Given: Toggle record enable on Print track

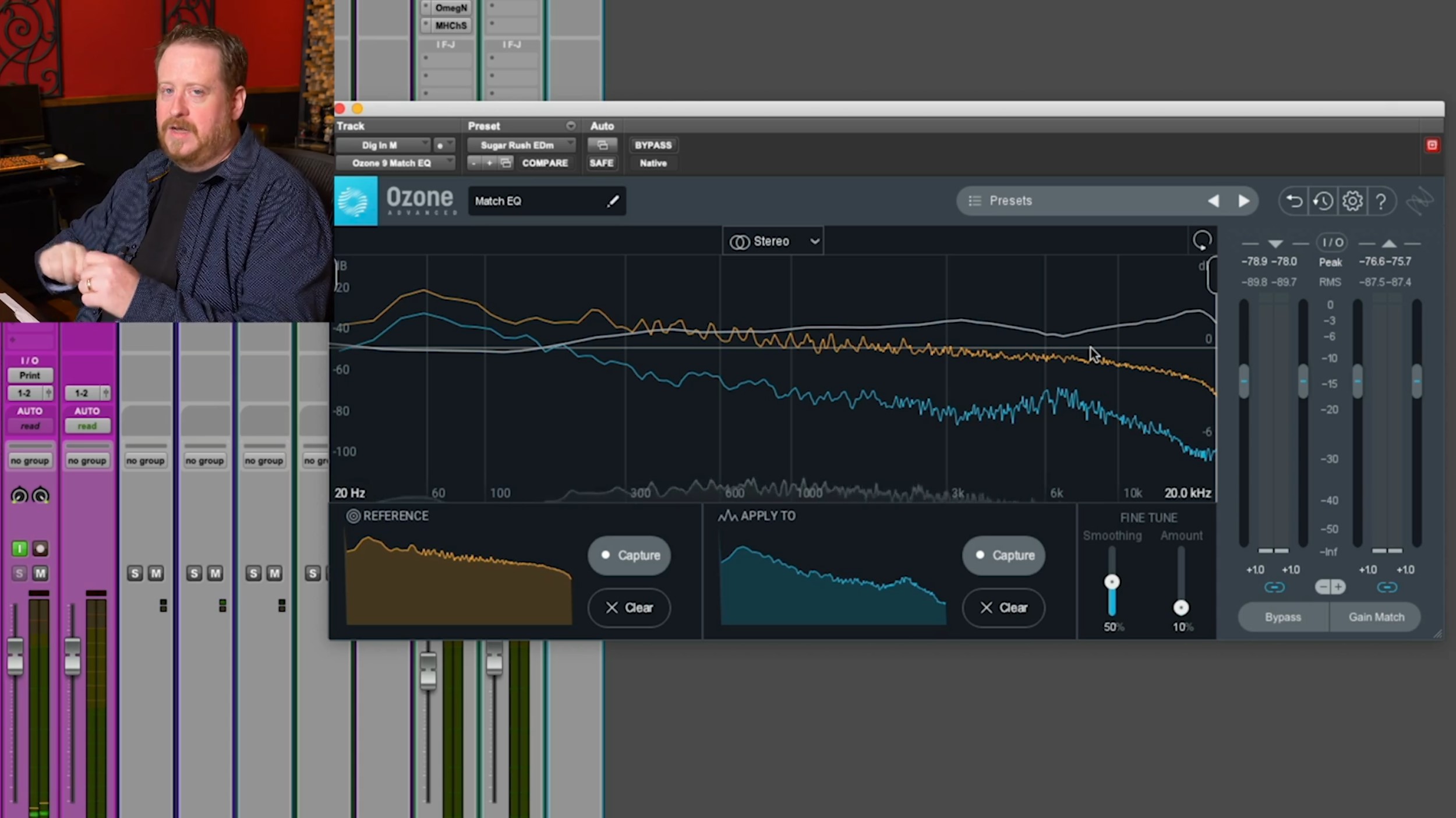Looking at the screenshot, I should coord(40,548).
